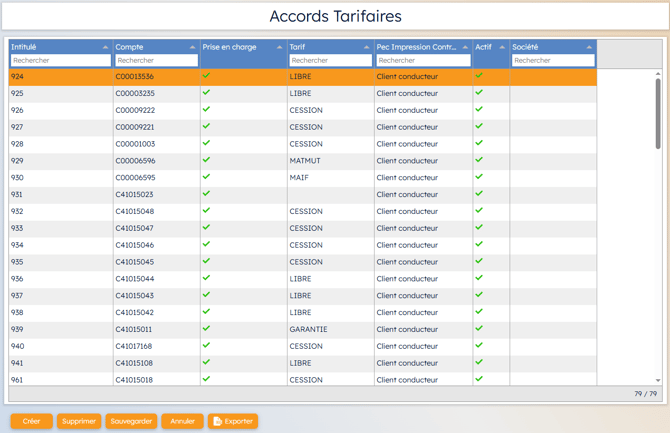The image size is (670, 433).
Task: Toggle Prise en charge check for row 933
Action: [206, 227]
